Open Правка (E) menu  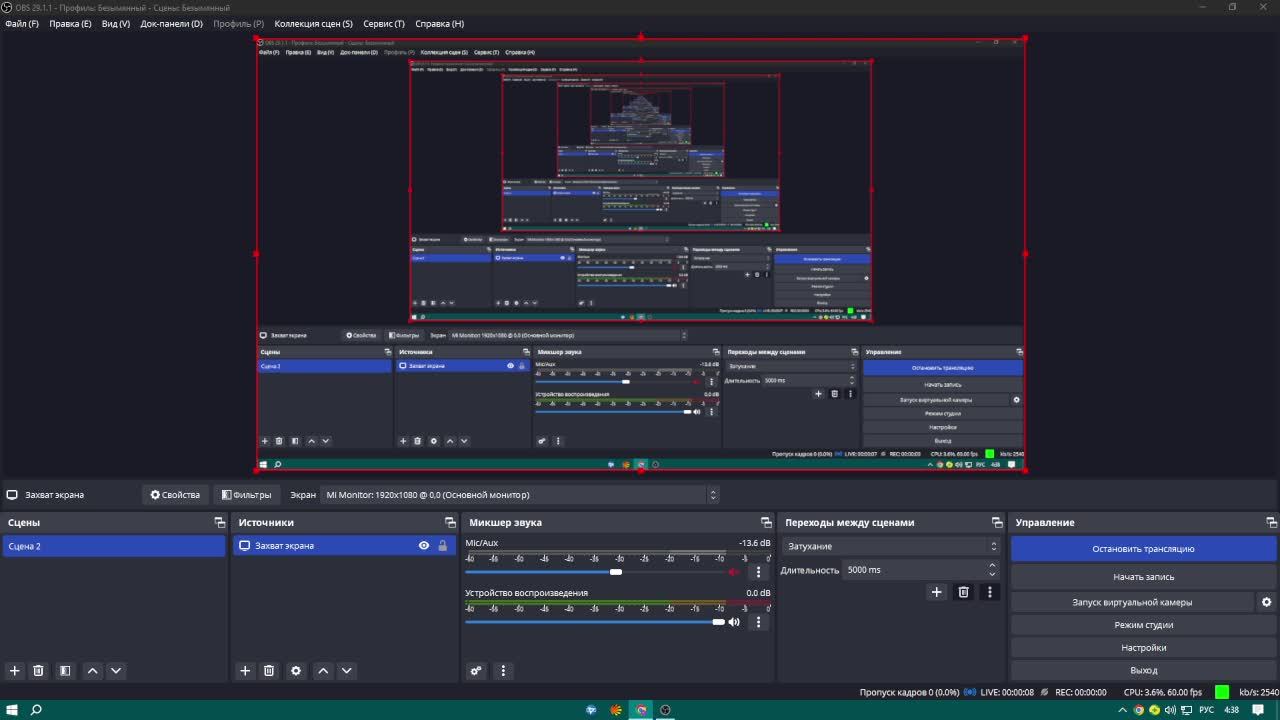click(x=70, y=24)
